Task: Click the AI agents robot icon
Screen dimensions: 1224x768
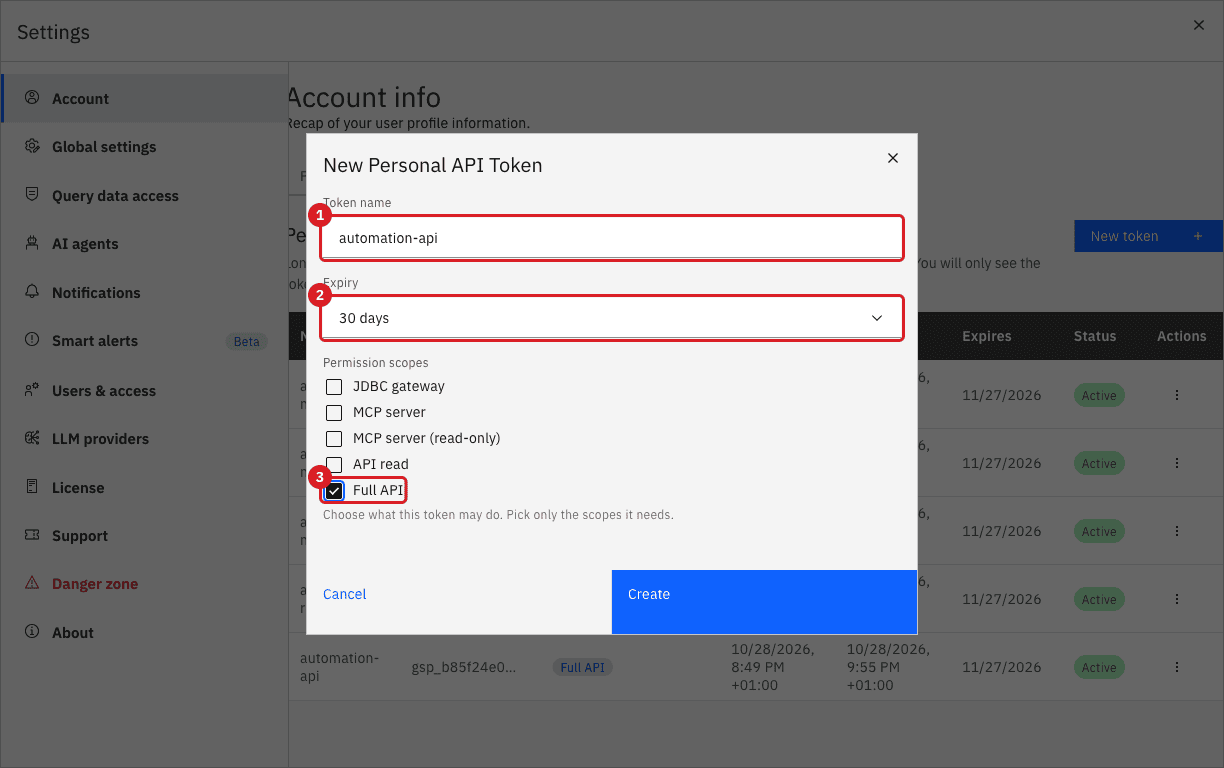Action: coord(32,243)
